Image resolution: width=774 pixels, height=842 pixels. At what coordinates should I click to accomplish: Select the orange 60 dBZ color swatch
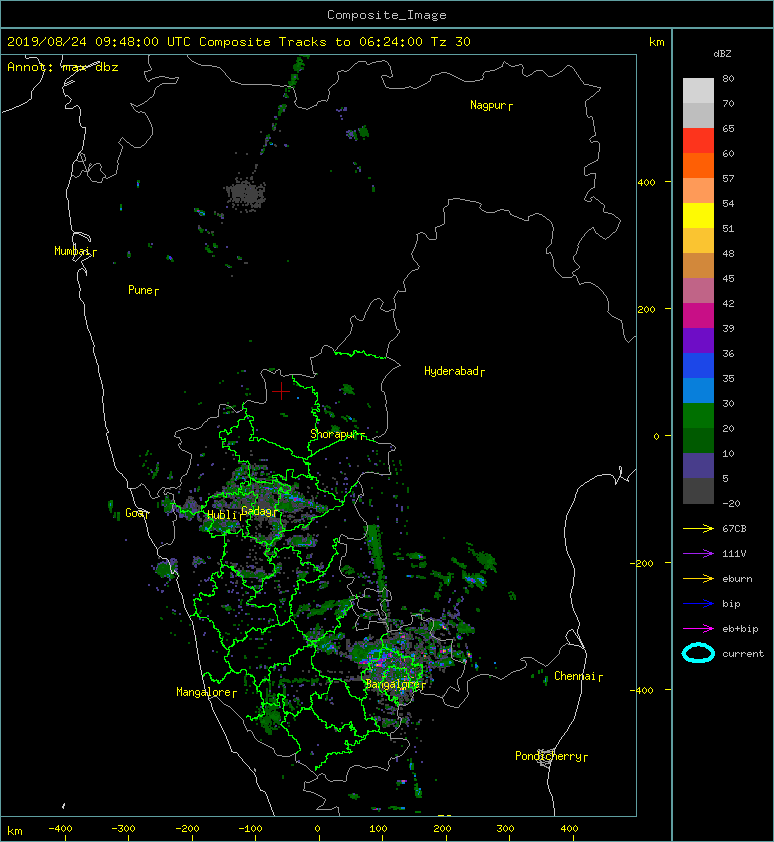pyautogui.click(x=698, y=165)
